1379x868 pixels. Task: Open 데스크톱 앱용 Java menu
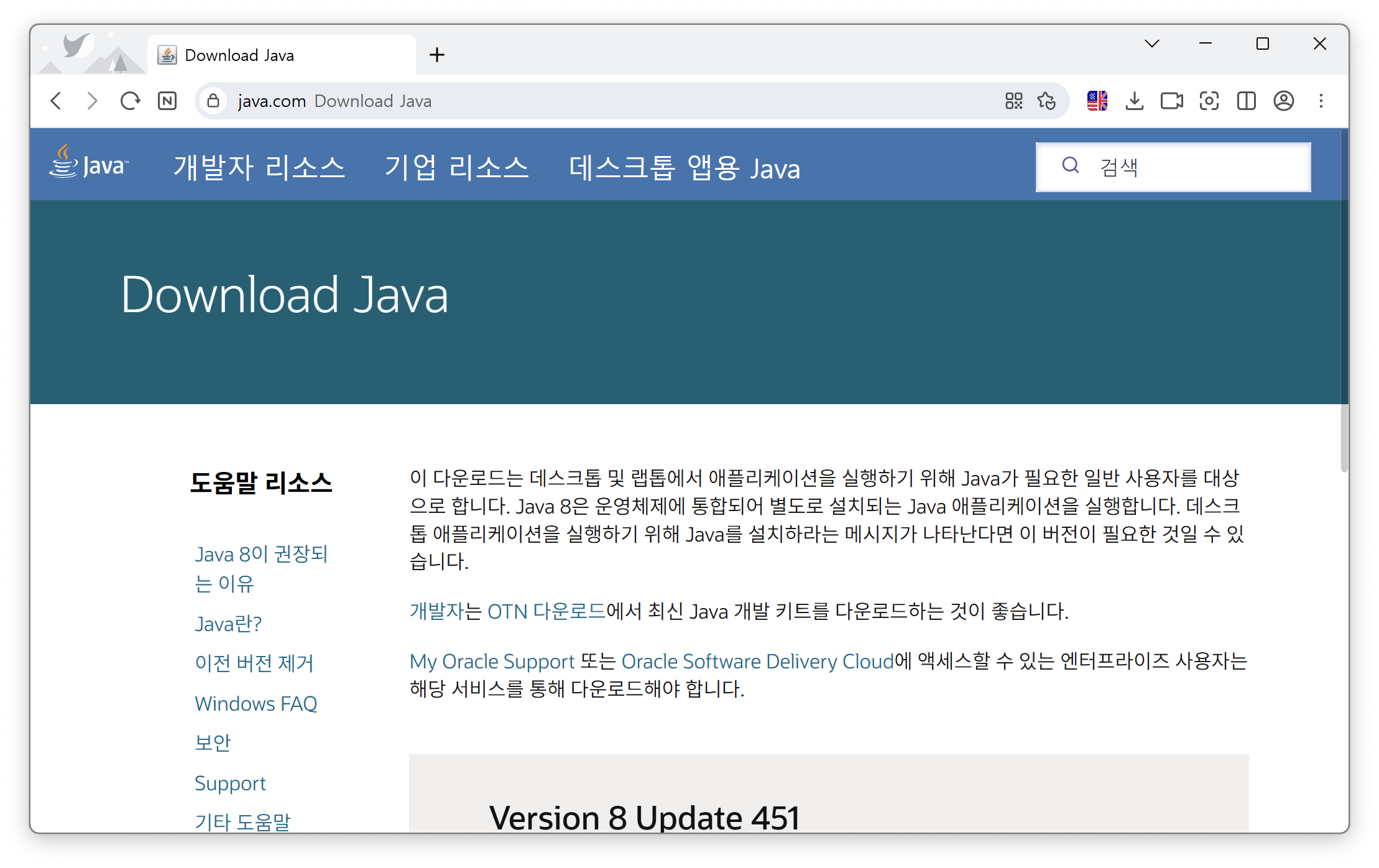685,167
